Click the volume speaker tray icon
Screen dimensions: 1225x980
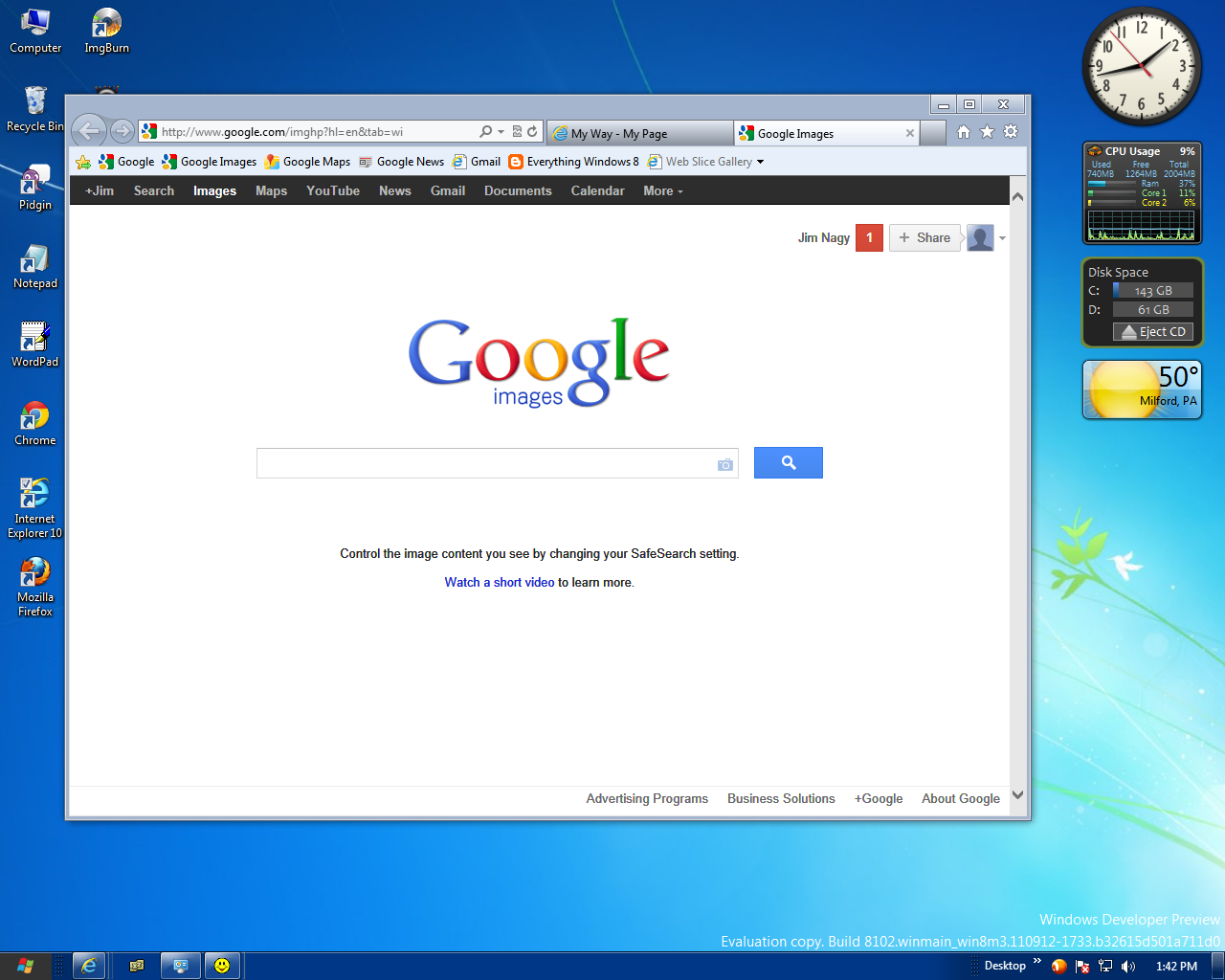(1128, 966)
